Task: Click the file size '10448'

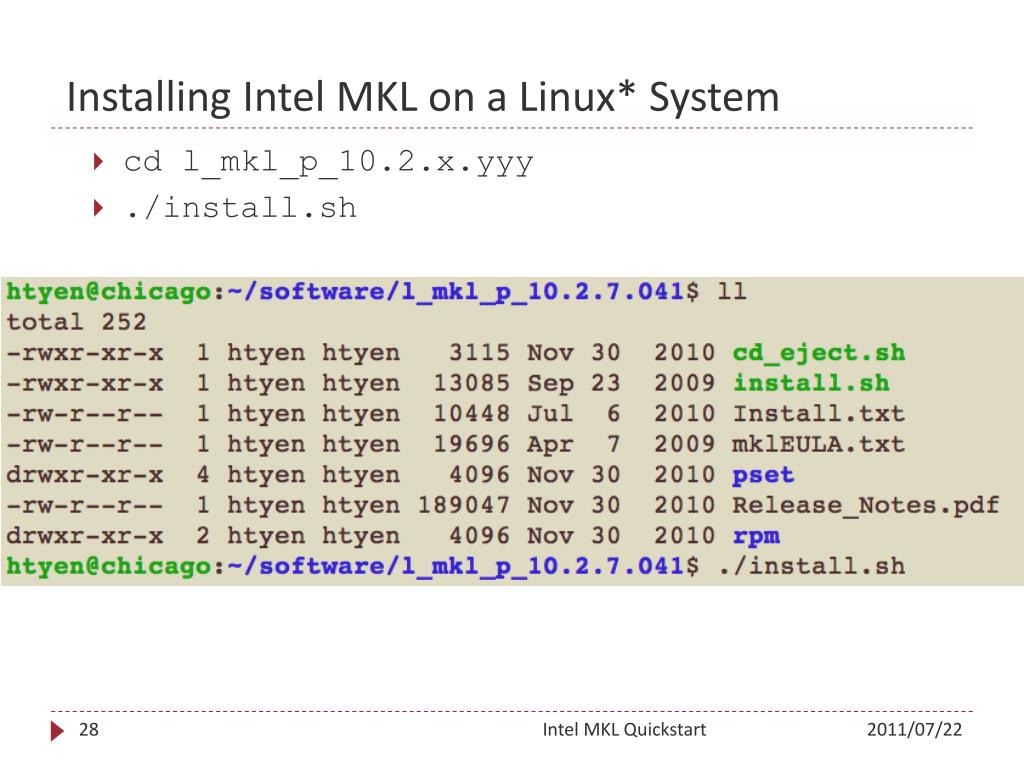Action: point(472,413)
